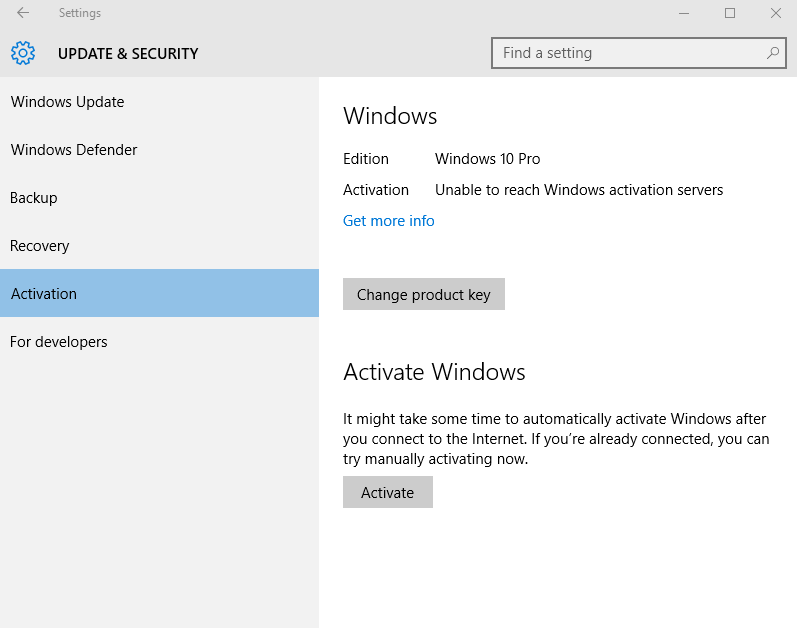This screenshot has height=628, width=797.
Task: Go back using the arrow icon
Action: 23,13
